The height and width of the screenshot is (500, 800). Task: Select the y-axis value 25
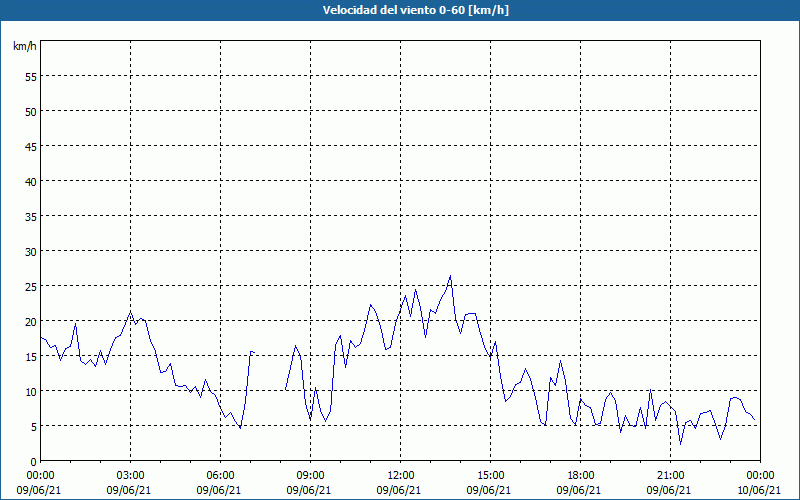pos(31,286)
